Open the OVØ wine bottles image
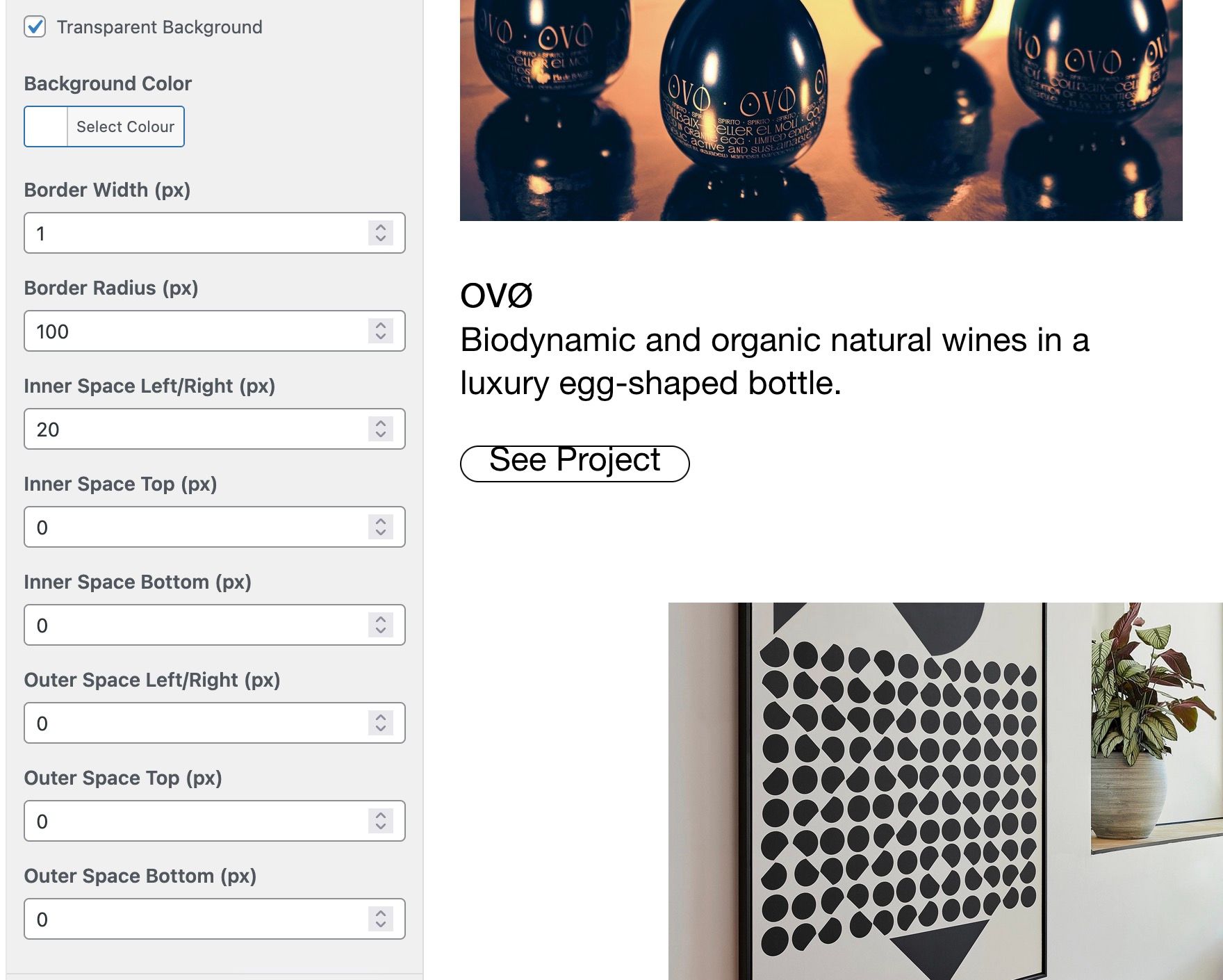This screenshot has width=1223, height=980. (x=821, y=110)
